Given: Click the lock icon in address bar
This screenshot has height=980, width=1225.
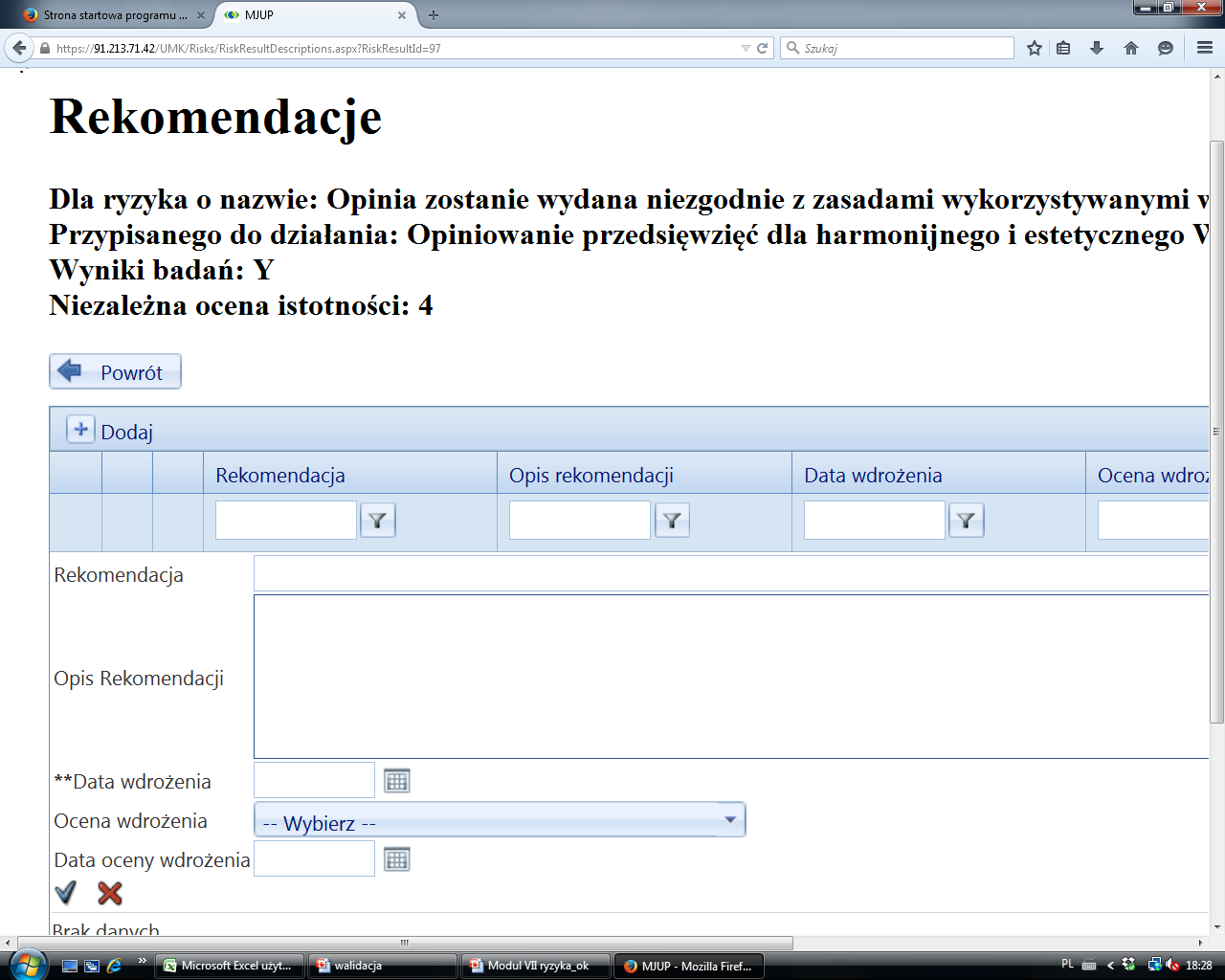Looking at the screenshot, I should point(44,48).
